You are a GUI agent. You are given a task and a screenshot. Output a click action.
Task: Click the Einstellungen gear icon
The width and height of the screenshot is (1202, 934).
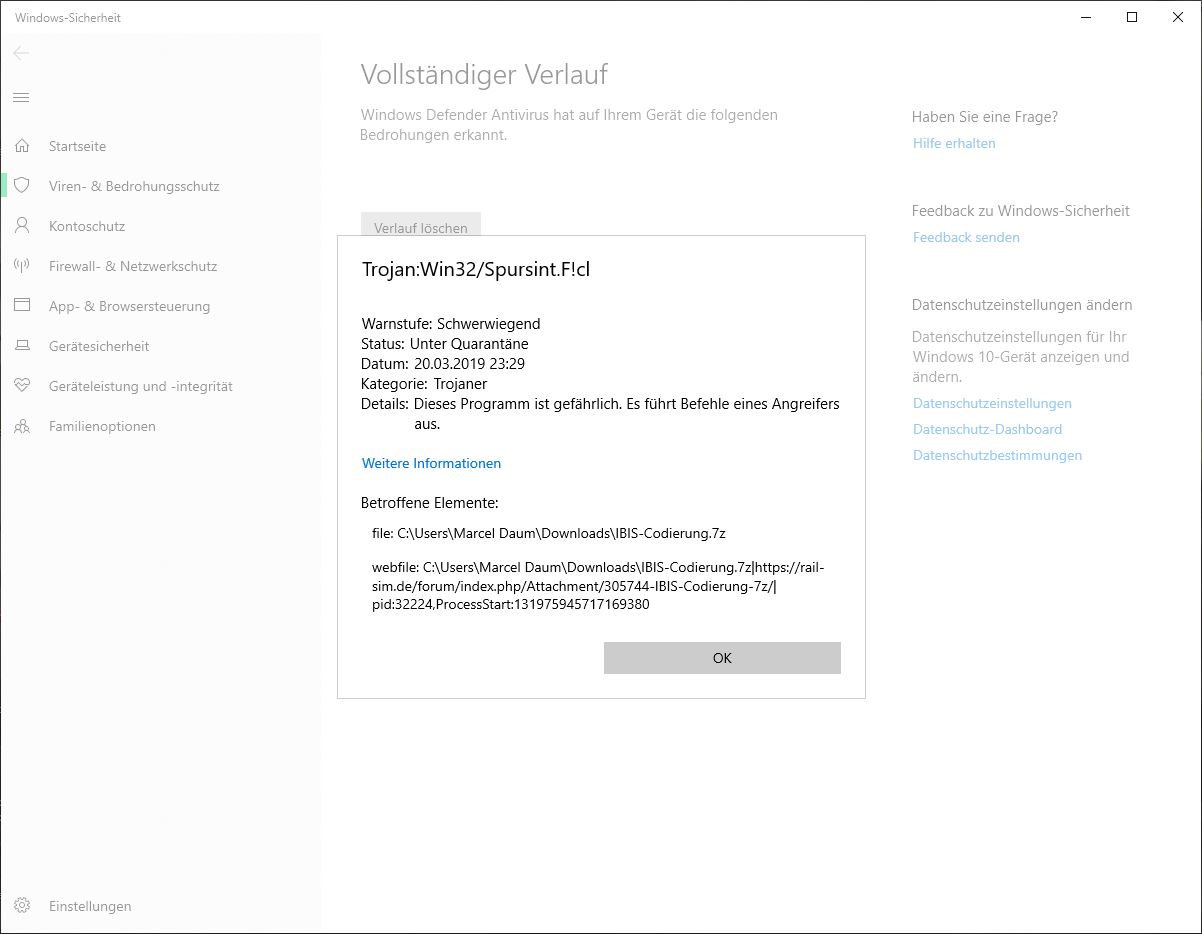[22, 906]
